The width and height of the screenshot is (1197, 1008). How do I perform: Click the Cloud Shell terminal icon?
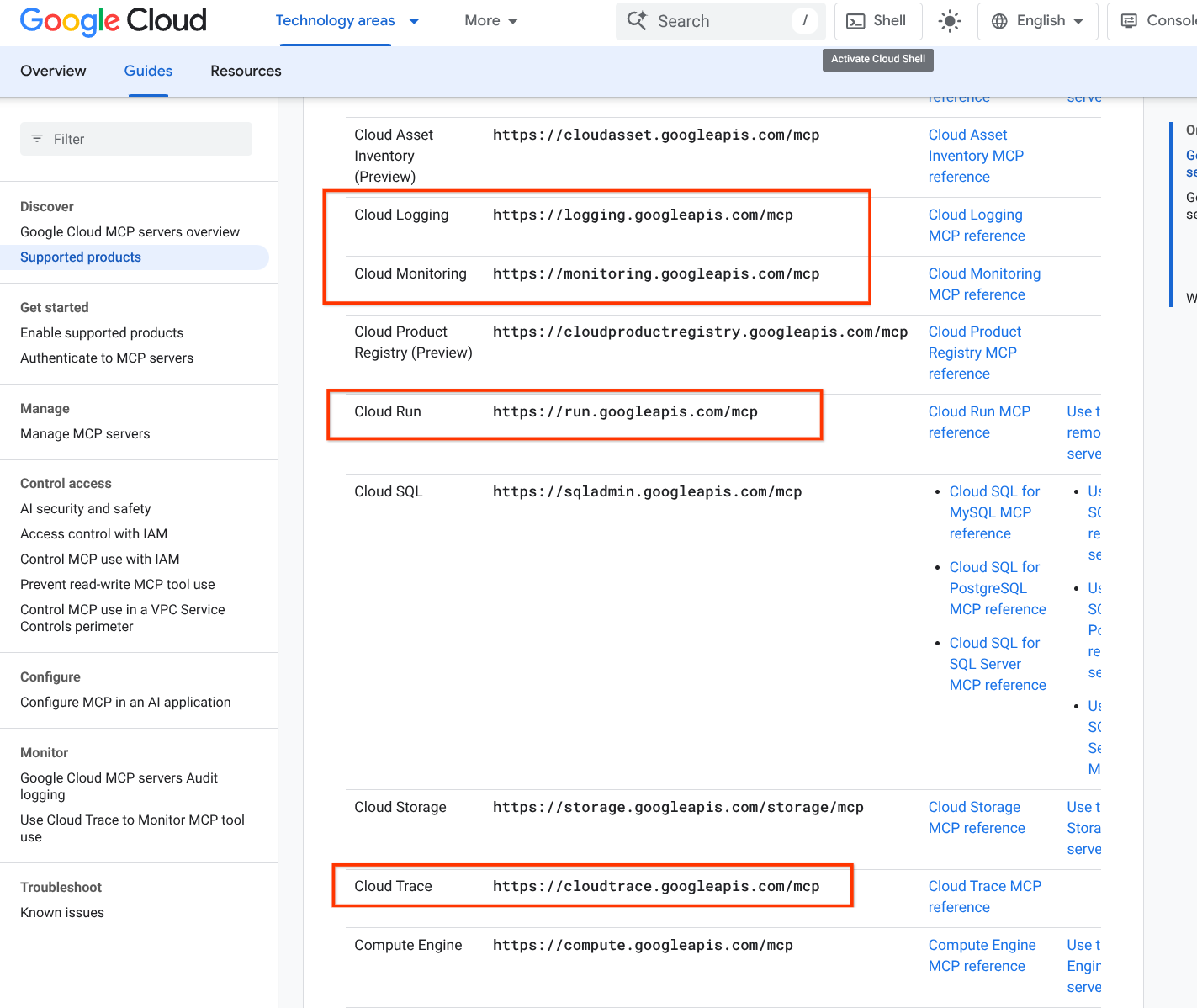[855, 21]
